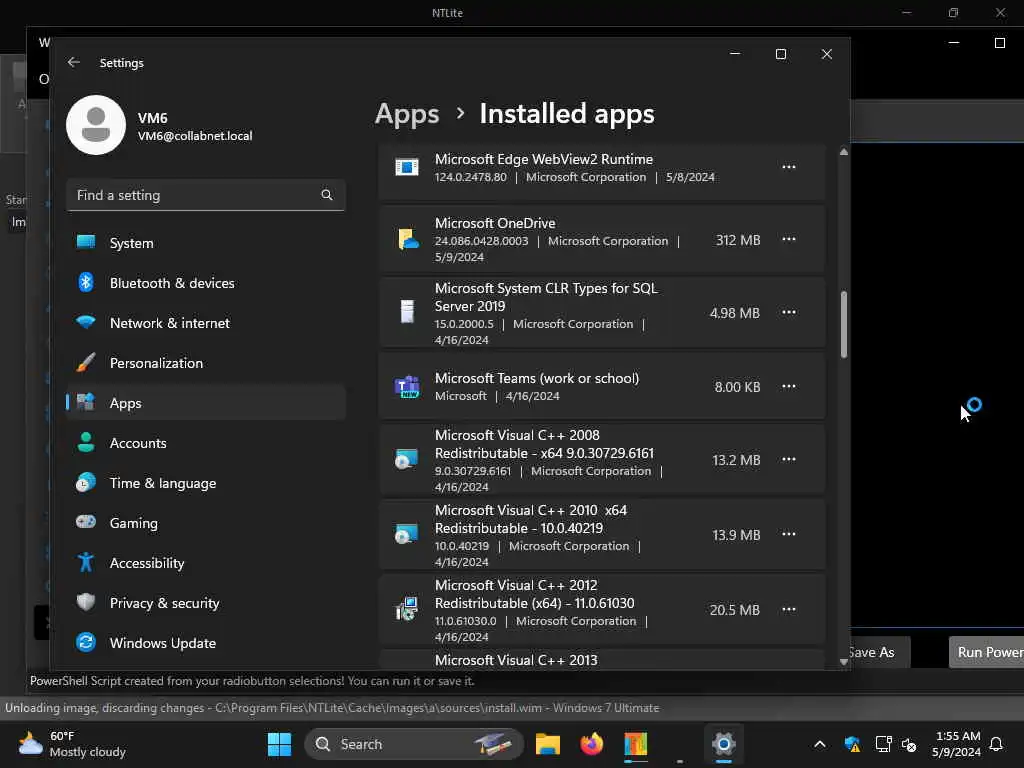
Task: Click the Personalization paintbrush icon
Action: click(x=86, y=362)
